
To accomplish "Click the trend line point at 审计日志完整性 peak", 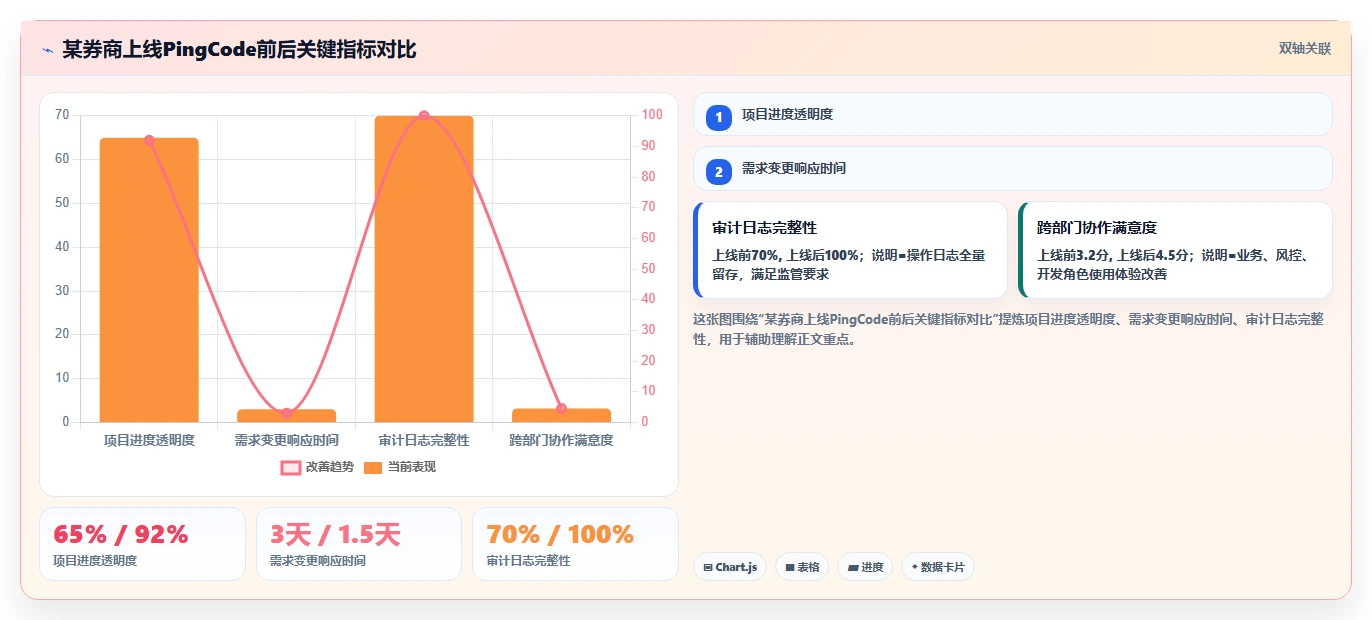I will (x=424, y=116).
